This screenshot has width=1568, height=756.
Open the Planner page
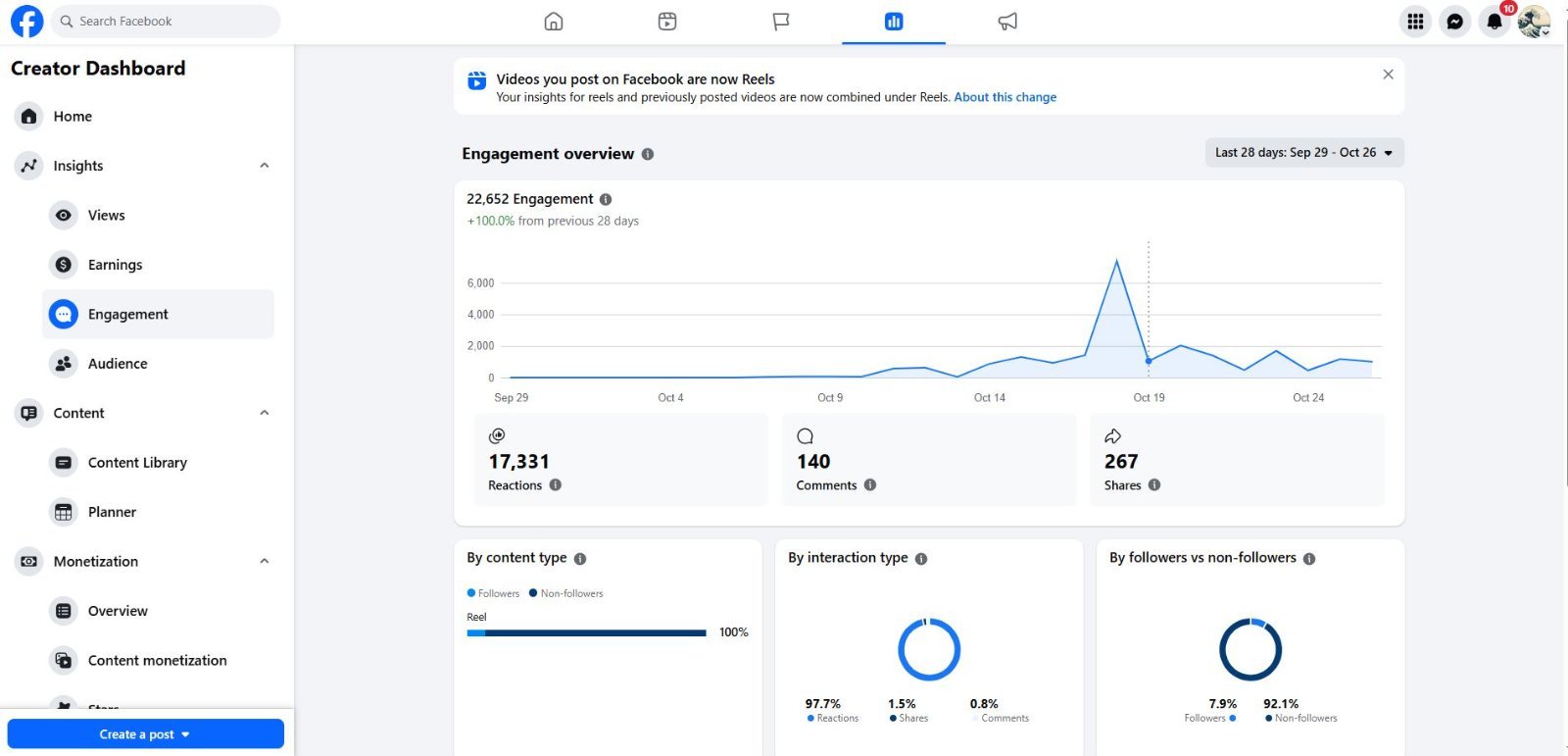pos(158,512)
